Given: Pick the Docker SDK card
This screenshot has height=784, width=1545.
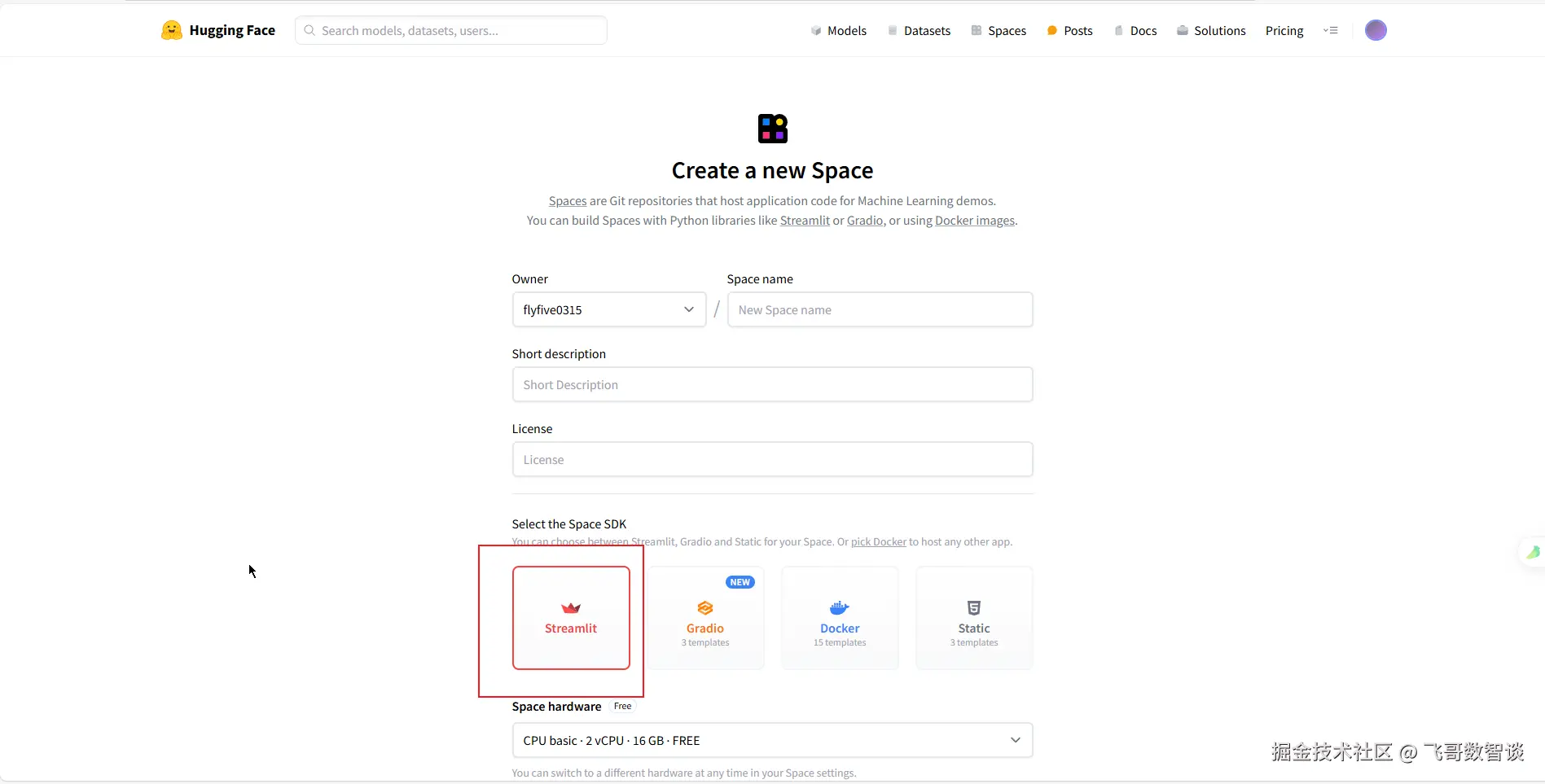Looking at the screenshot, I should click(x=840, y=618).
